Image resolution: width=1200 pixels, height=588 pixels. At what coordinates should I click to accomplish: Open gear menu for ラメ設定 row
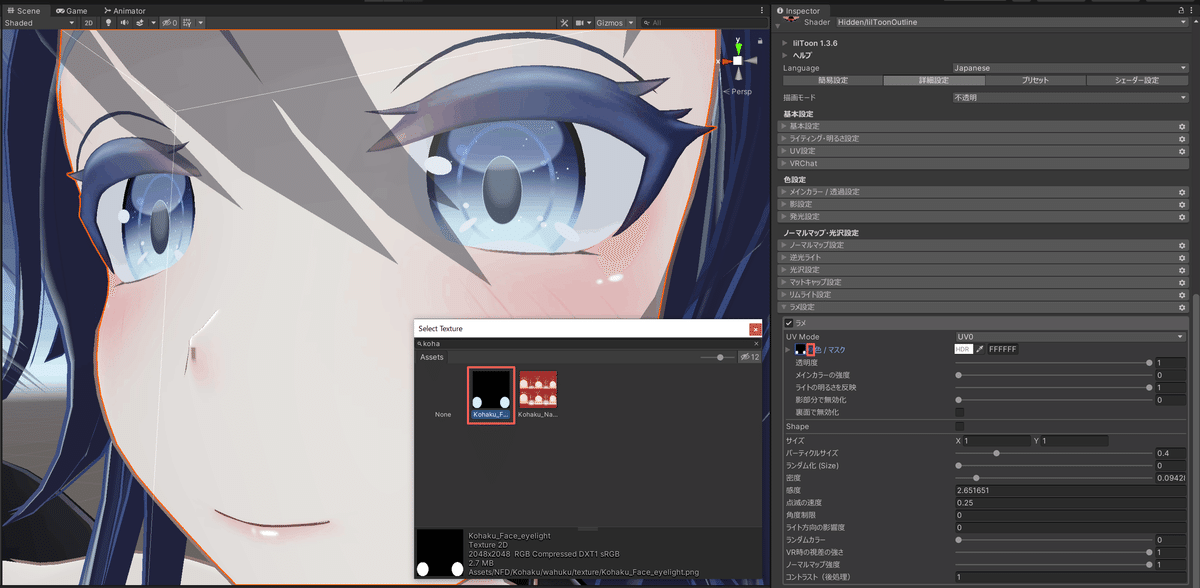[1182, 307]
